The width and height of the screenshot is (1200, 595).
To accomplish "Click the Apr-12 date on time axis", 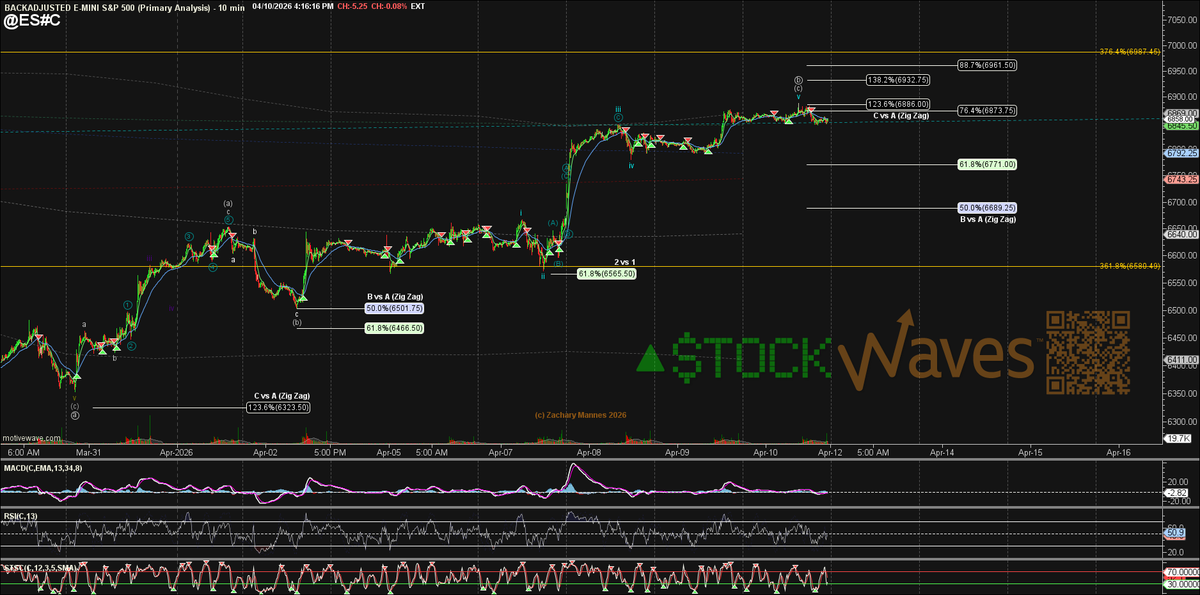I will coord(828,452).
